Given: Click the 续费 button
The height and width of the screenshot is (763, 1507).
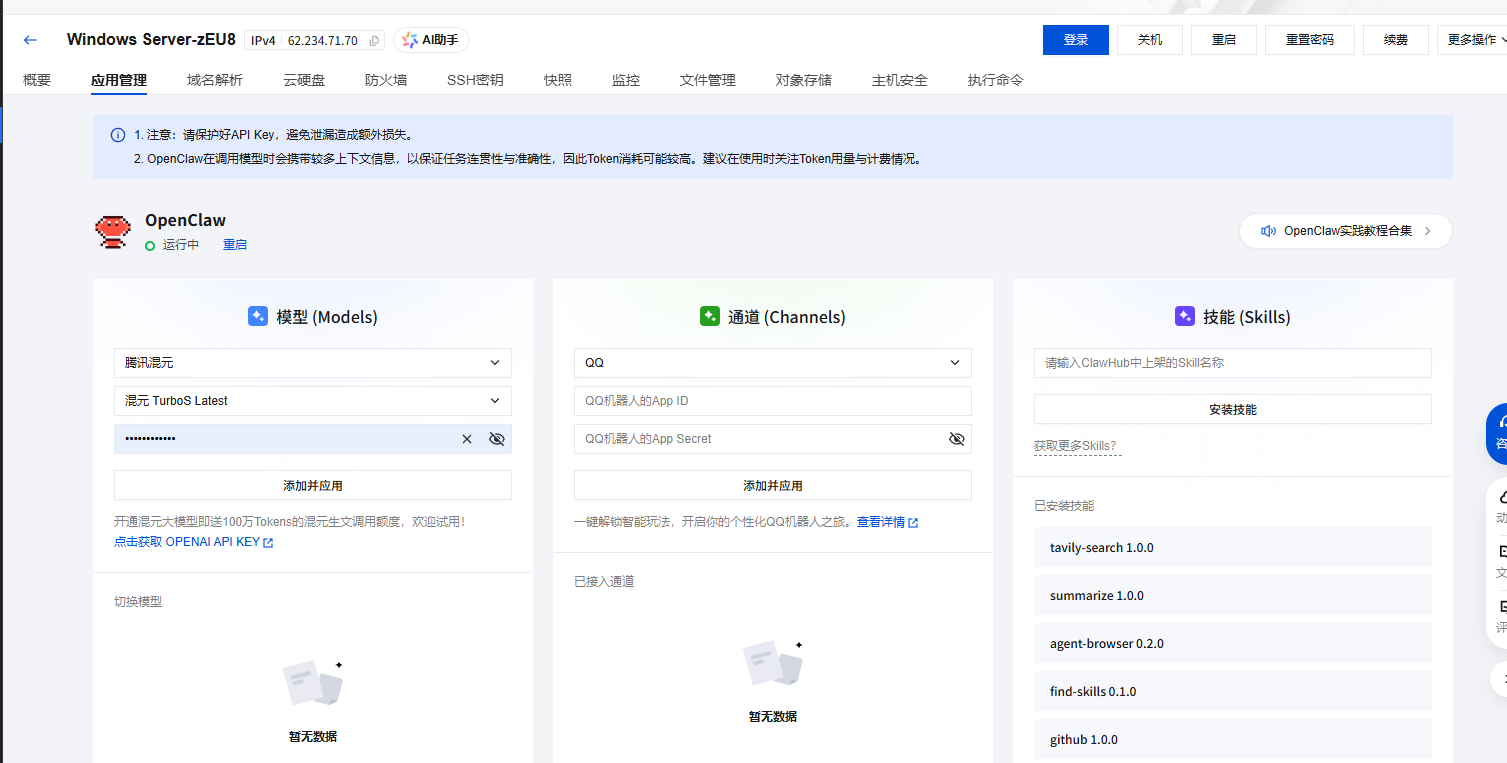Looking at the screenshot, I should pyautogui.click(x=1396, y=40).
